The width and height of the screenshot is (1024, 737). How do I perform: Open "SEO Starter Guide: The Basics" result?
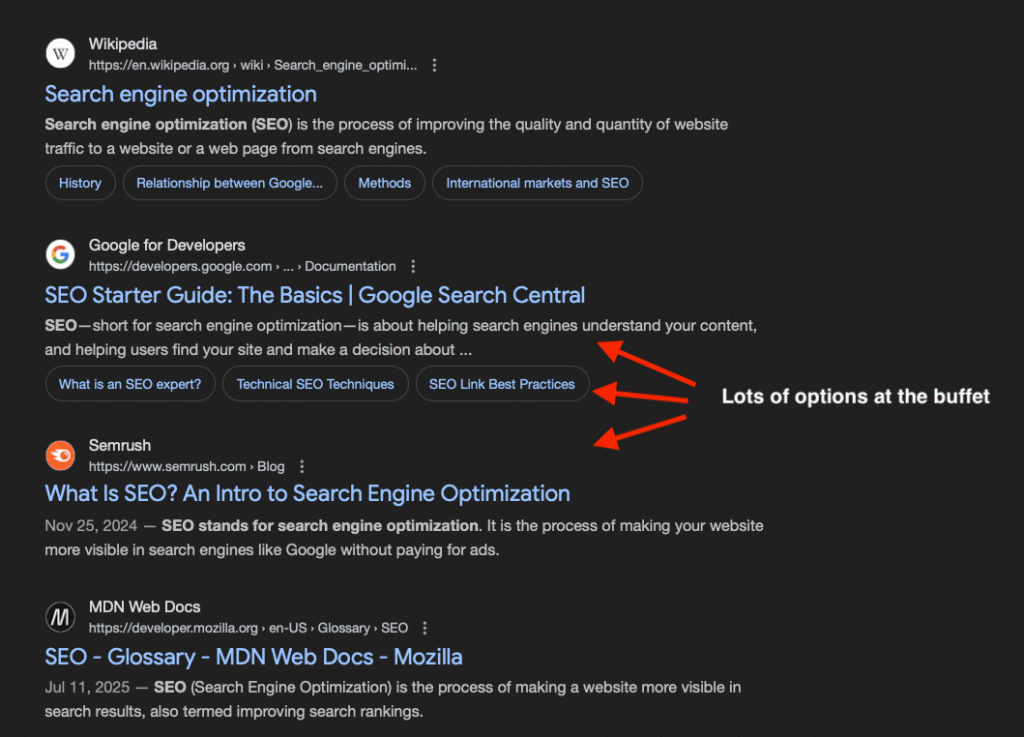click(x=315, y=295)
